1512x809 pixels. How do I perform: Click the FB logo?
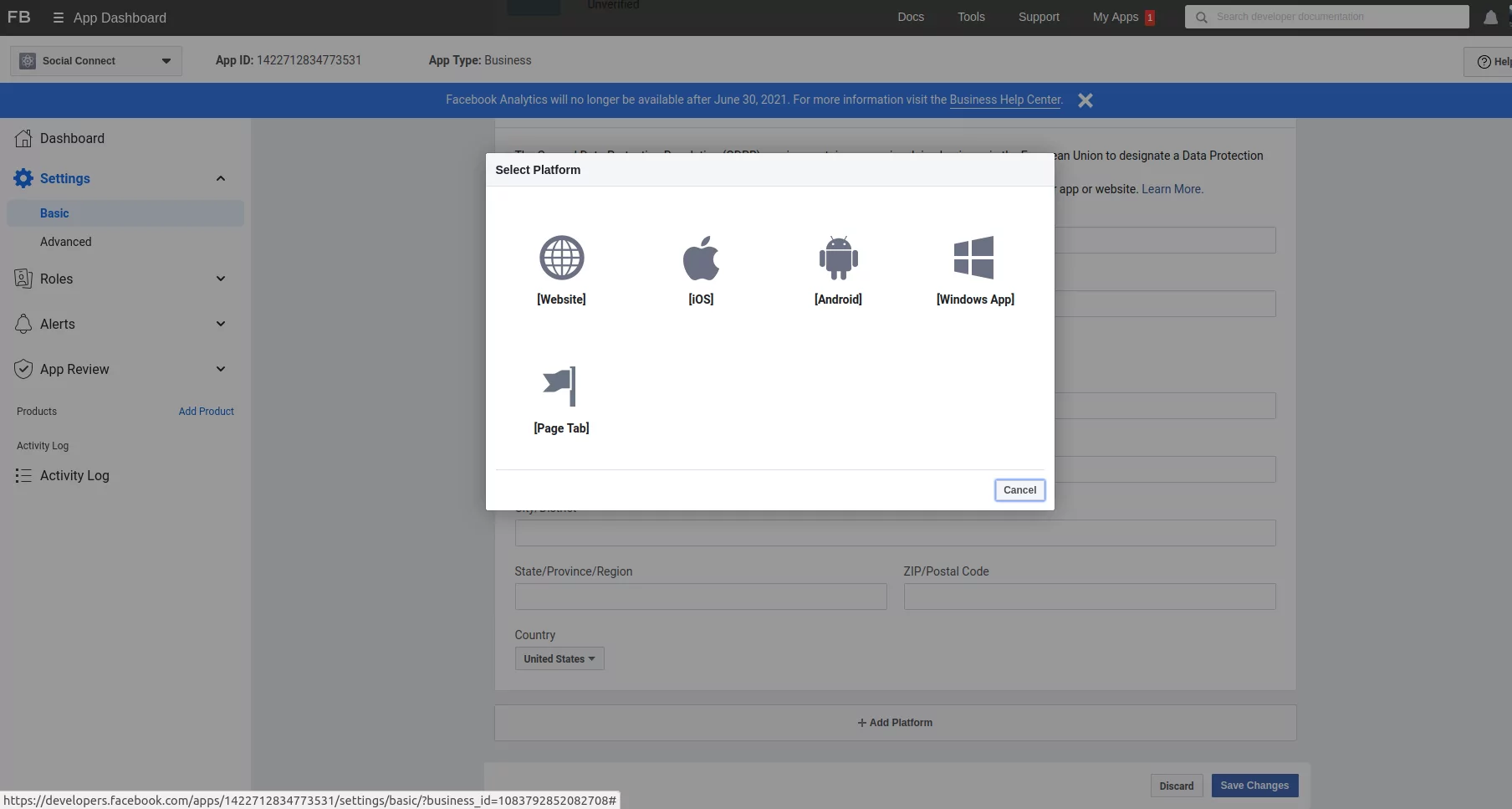(x=19, y=17)
